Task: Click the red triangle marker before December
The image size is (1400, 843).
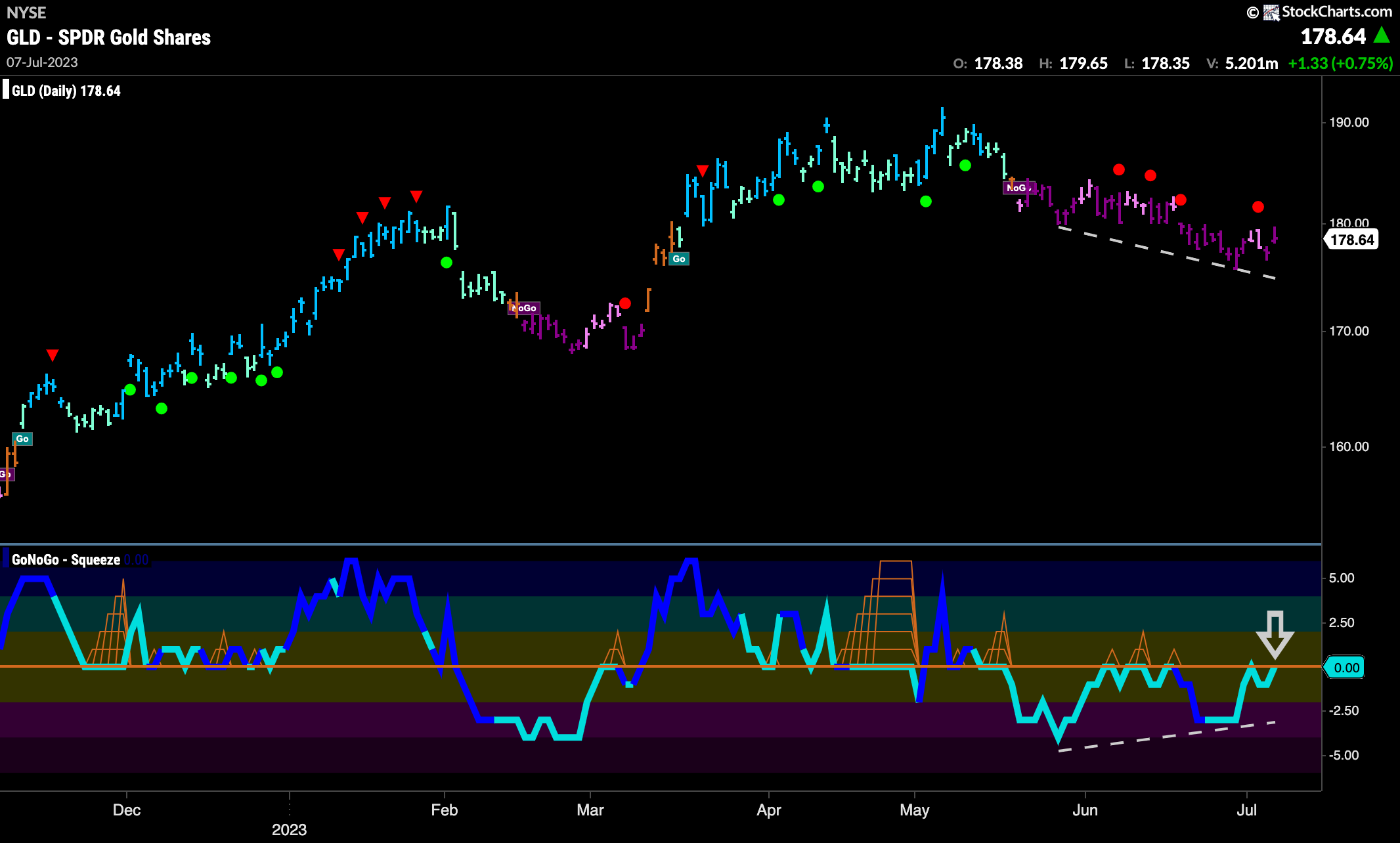Action: [53, 355]
